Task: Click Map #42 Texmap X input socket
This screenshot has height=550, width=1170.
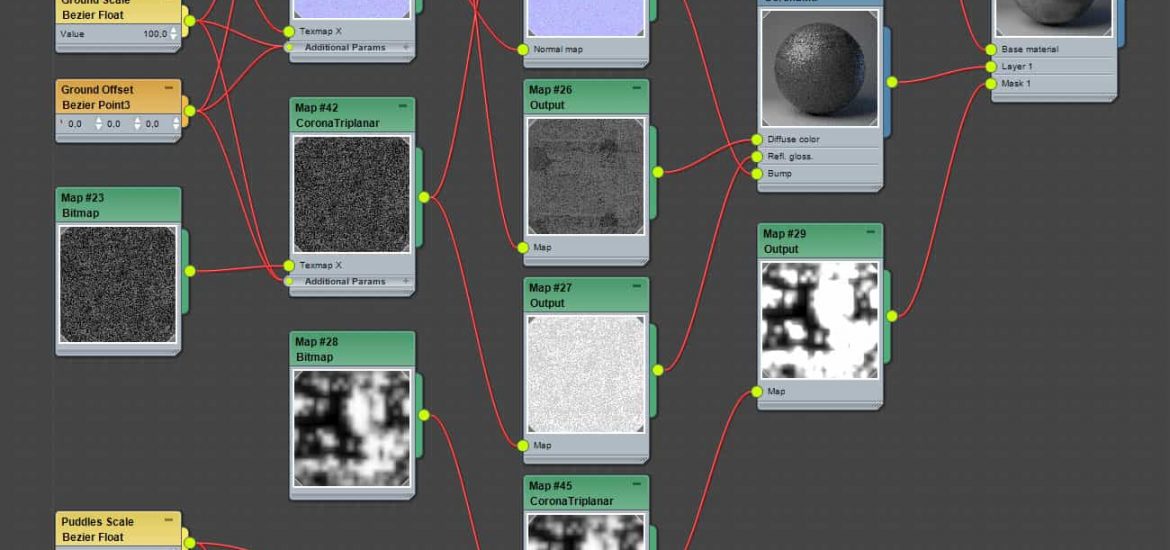Action: click(289, 265)
